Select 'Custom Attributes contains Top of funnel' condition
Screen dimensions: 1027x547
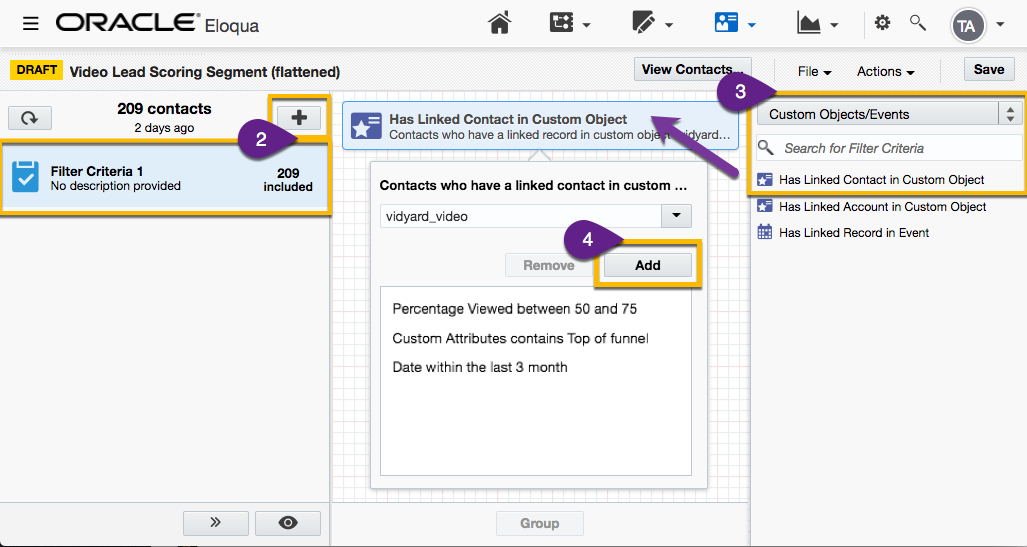pyautogui.click(x=520, y=338)
